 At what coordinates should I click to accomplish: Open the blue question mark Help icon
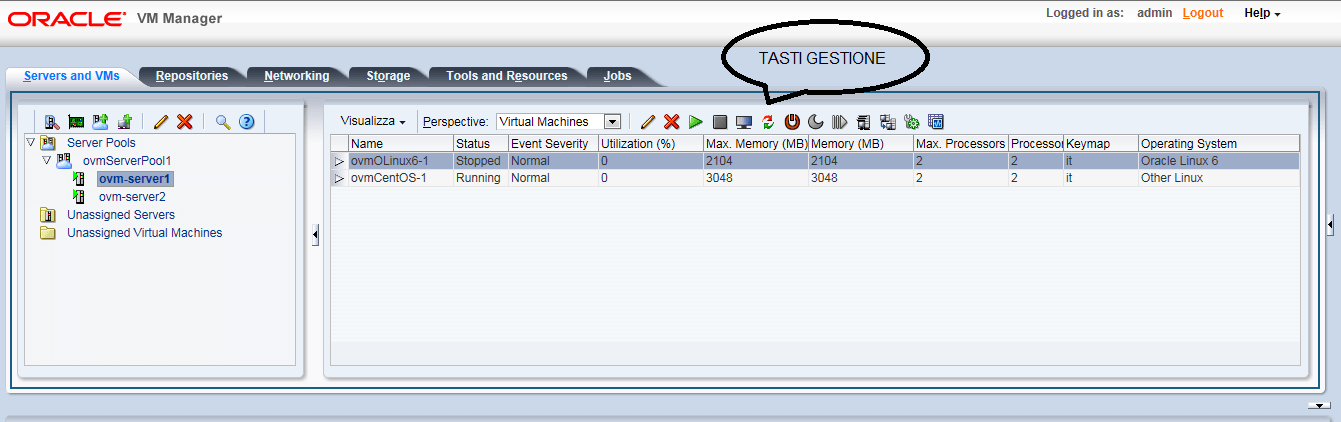(246, 122)
